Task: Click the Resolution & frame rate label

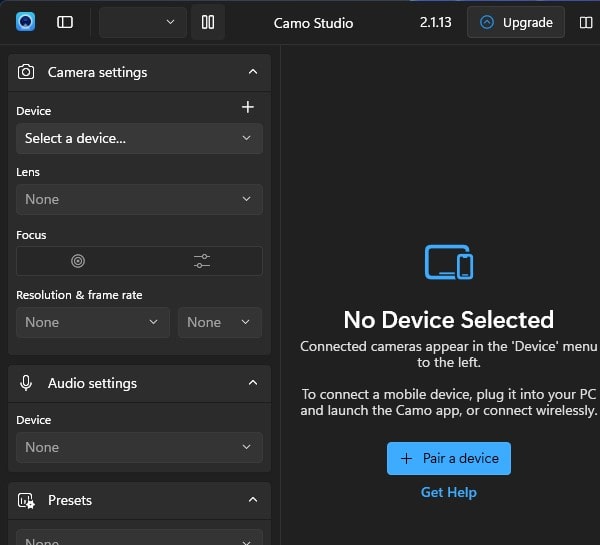Action: coord(79,295)
